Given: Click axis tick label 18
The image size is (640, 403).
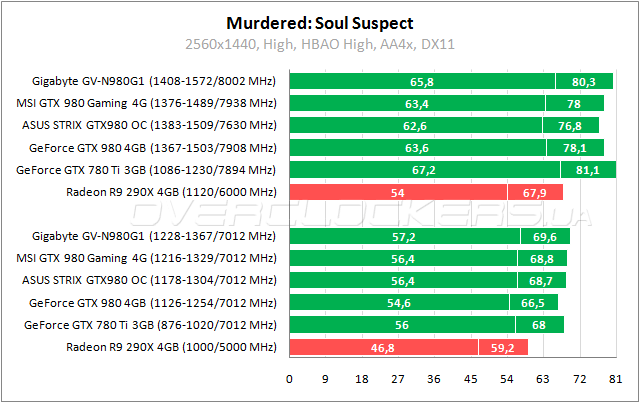Looking at the screenshot, I should pyautogui.click(x=362, y=379).
